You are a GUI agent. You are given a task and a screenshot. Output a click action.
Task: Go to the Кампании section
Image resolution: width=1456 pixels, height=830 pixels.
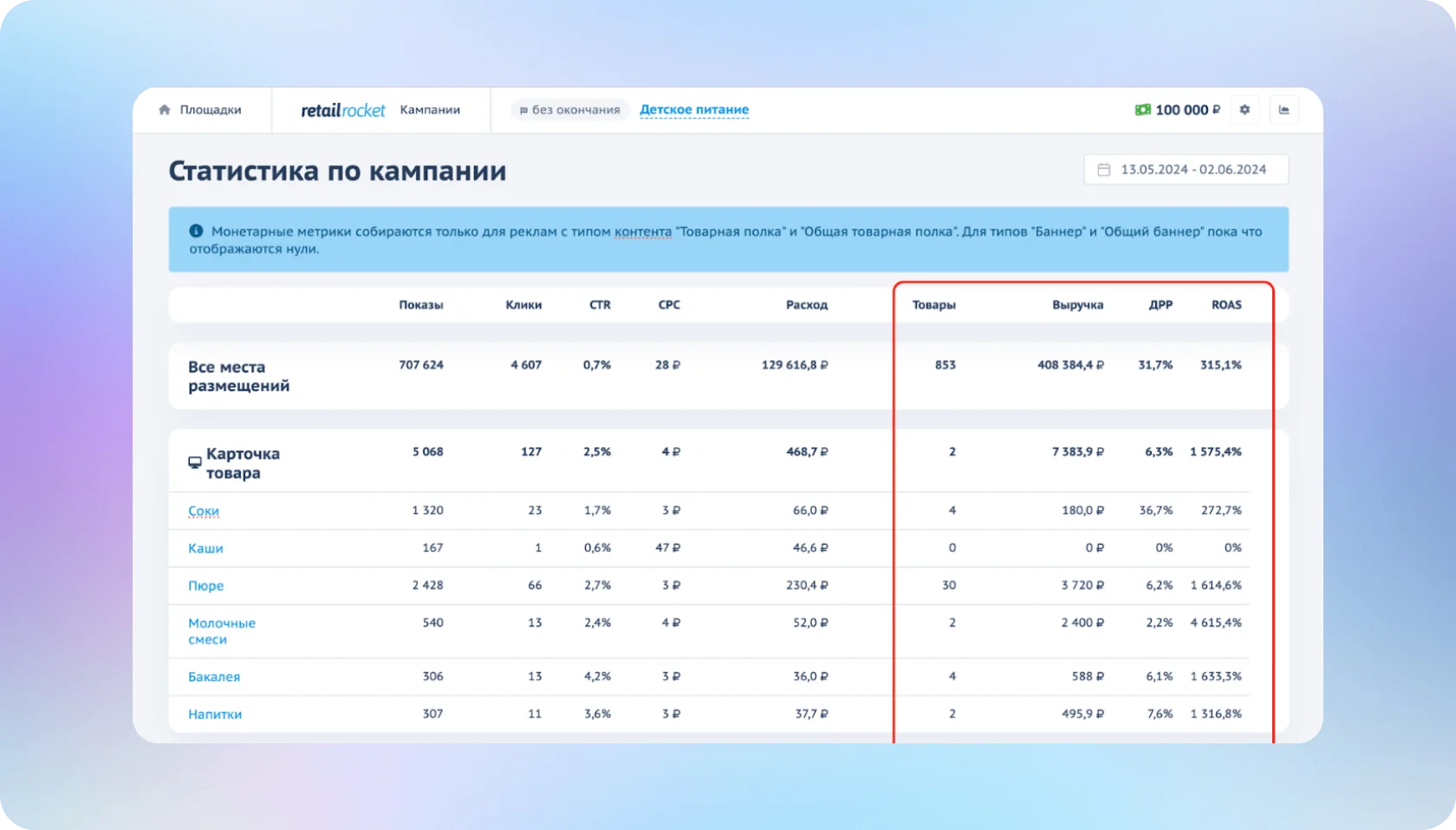point(430,110)
